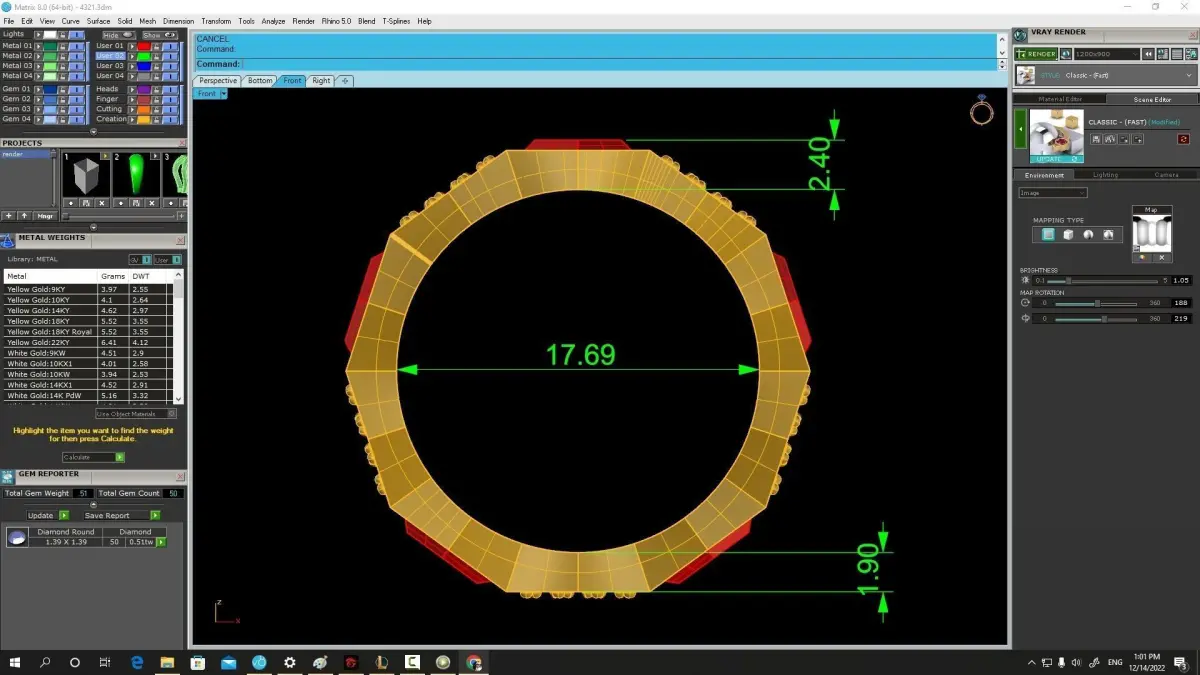1200x675 pixels.
Task: Expand the arrow beside User 03 layer
Action: (132, 66)
